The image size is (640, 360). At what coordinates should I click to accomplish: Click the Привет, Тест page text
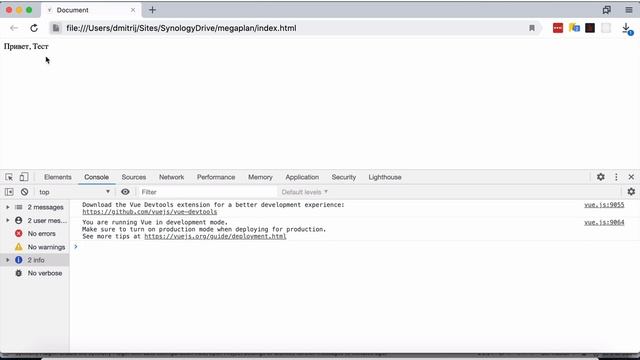pos(26,47)
